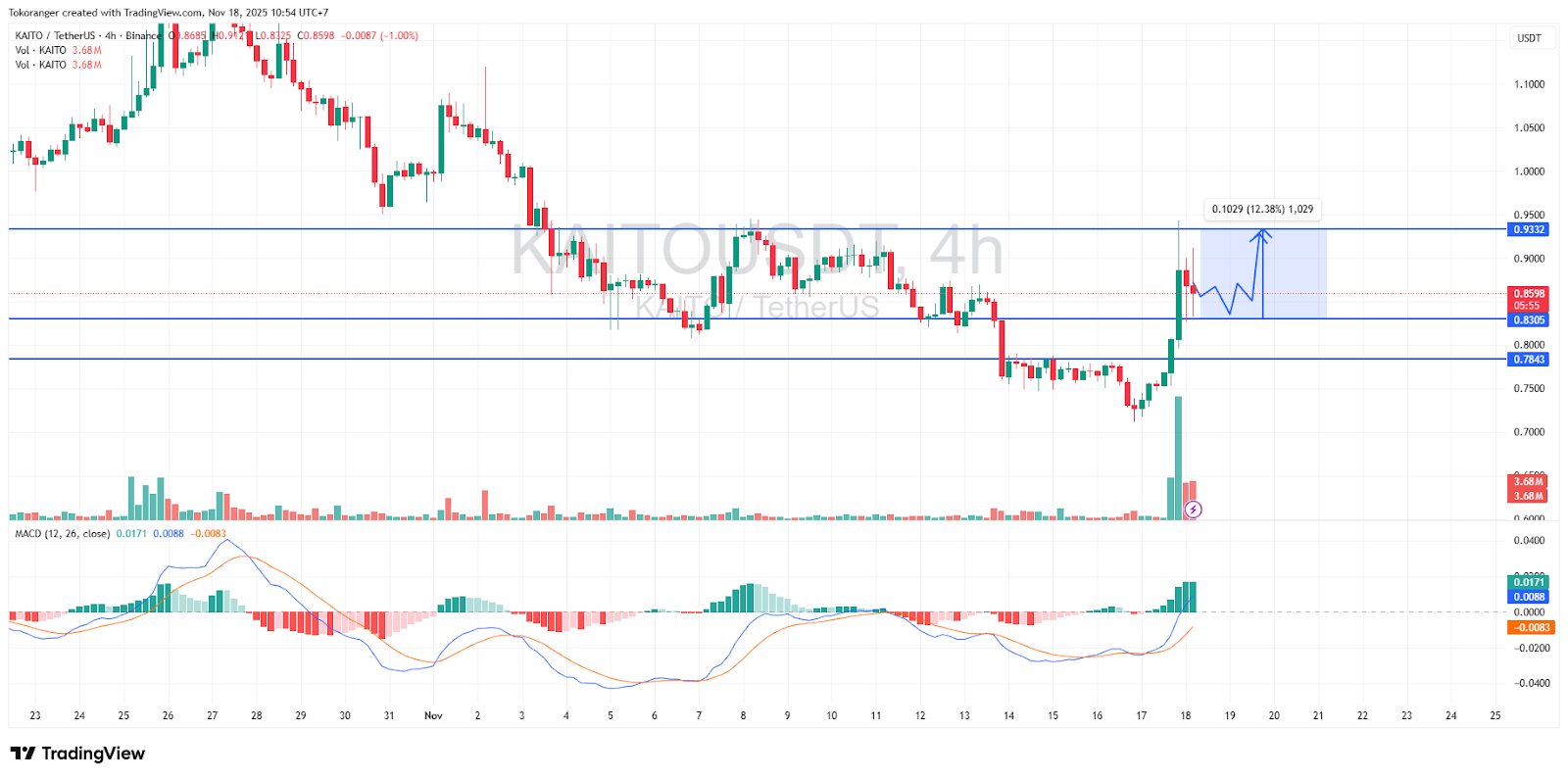Click the KAITO / TetherUS symbol title
Viewport: 1568px width, 779px height.
coord(59,35)
